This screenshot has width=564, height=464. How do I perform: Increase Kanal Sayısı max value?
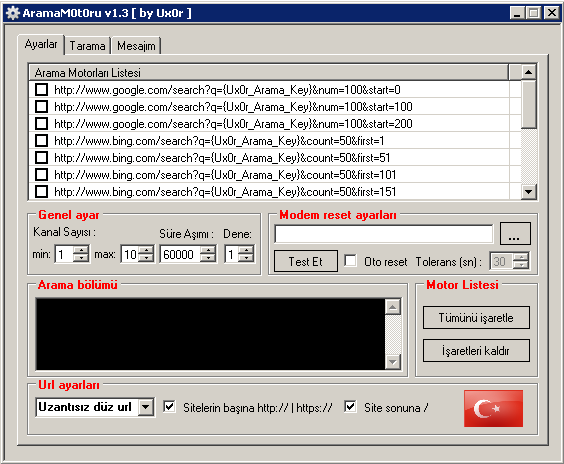(x=146, y=250)
